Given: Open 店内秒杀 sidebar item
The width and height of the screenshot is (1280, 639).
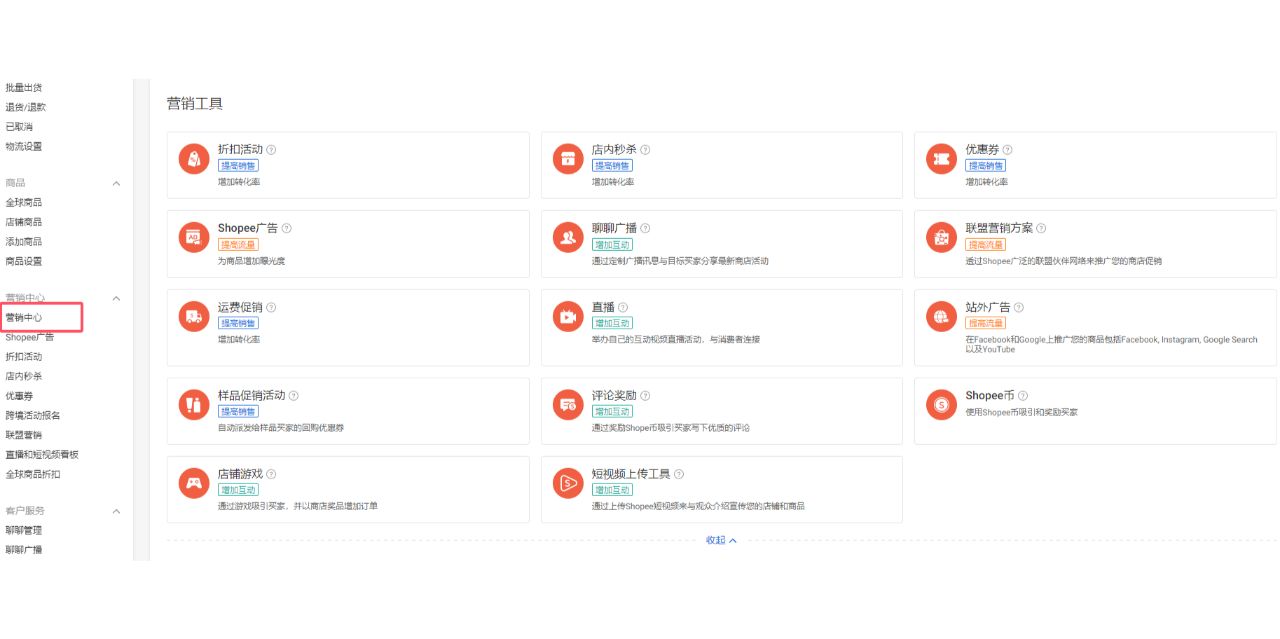Looking at the screenshot, I should click(24, 377).
